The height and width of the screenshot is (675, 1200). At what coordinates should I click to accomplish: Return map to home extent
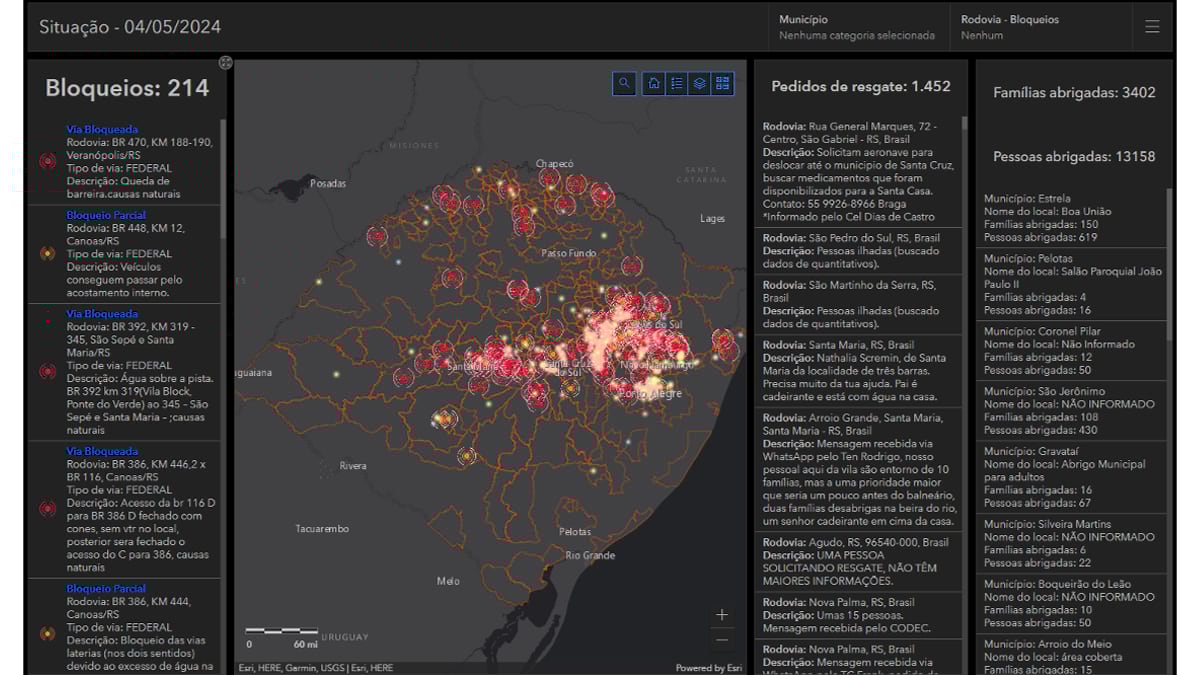click(x=654, y=84)
